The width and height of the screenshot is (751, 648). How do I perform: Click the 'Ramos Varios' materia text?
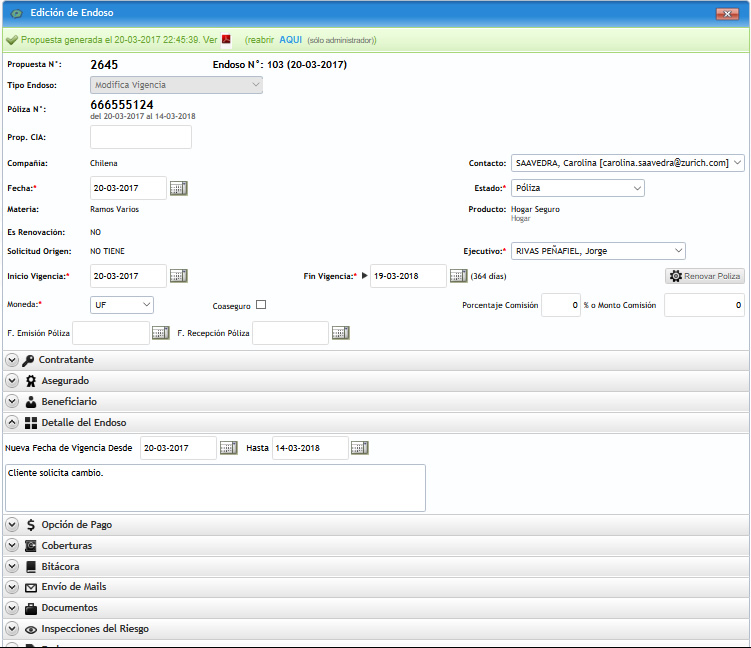pyautogui.click(x=114, y=209)
